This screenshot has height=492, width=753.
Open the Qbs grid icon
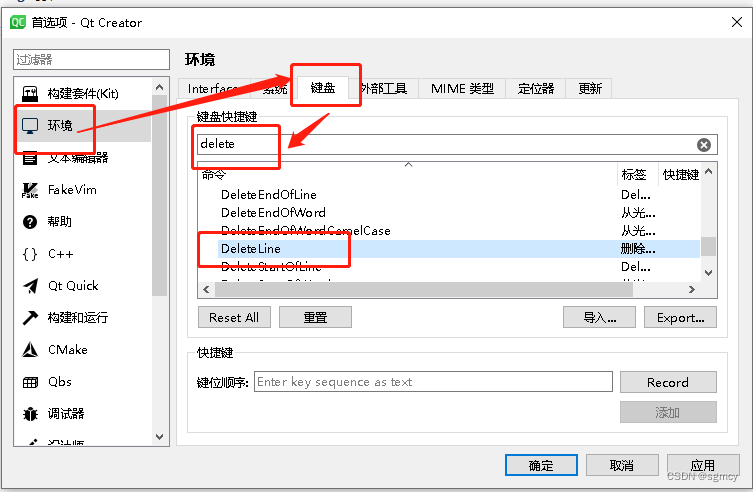point(30,382)
